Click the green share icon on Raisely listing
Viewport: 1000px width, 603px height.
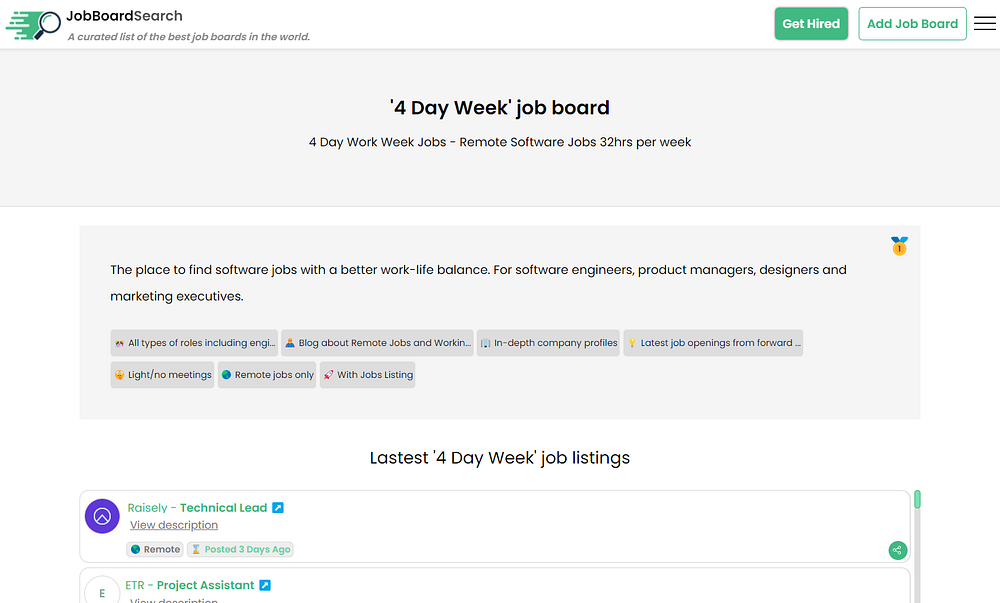[898, 550]
